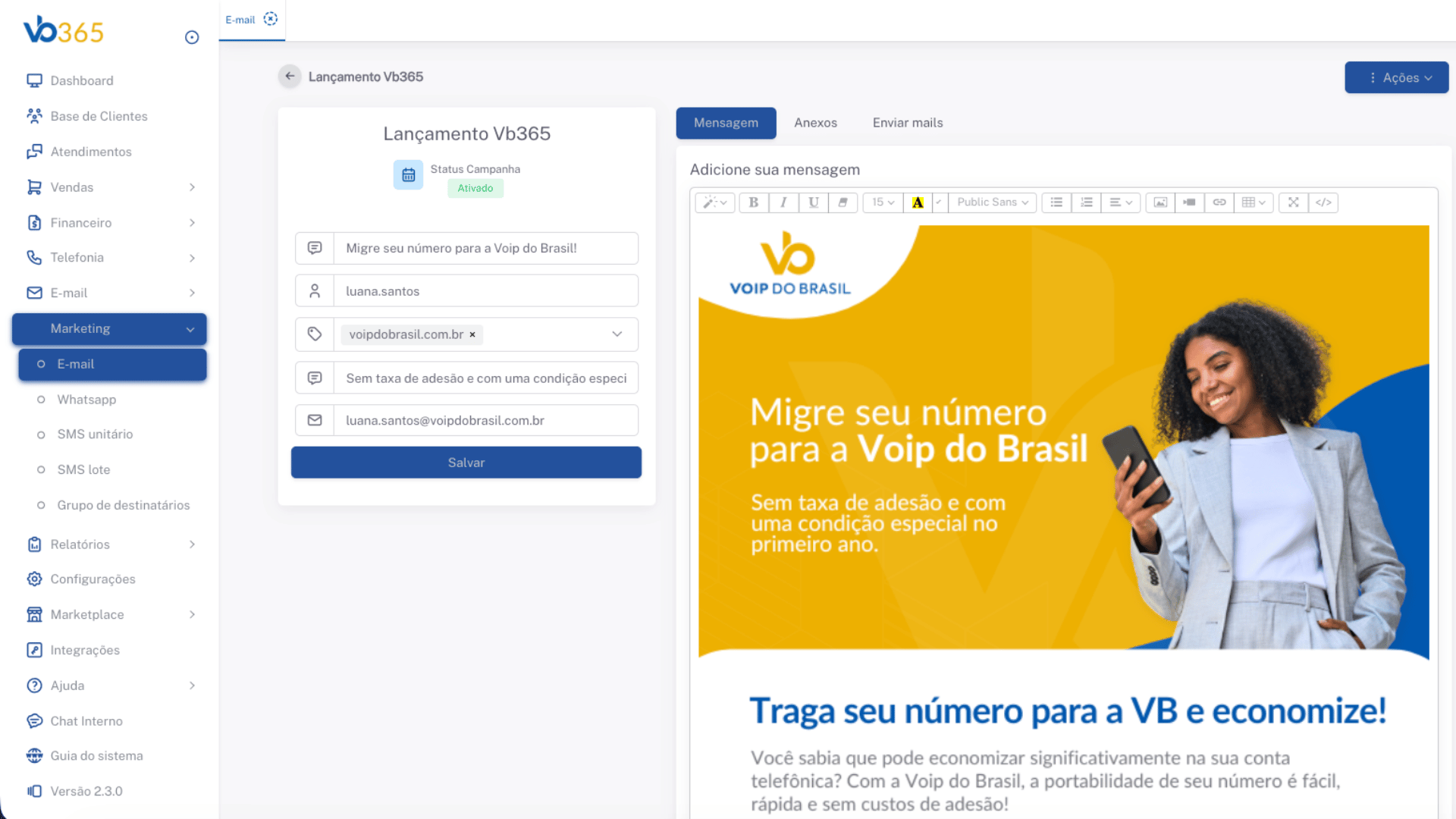Viewport: 1456px width, 819px height.
Task: Click the insert link icon
Action: [x=1219, y=202]
